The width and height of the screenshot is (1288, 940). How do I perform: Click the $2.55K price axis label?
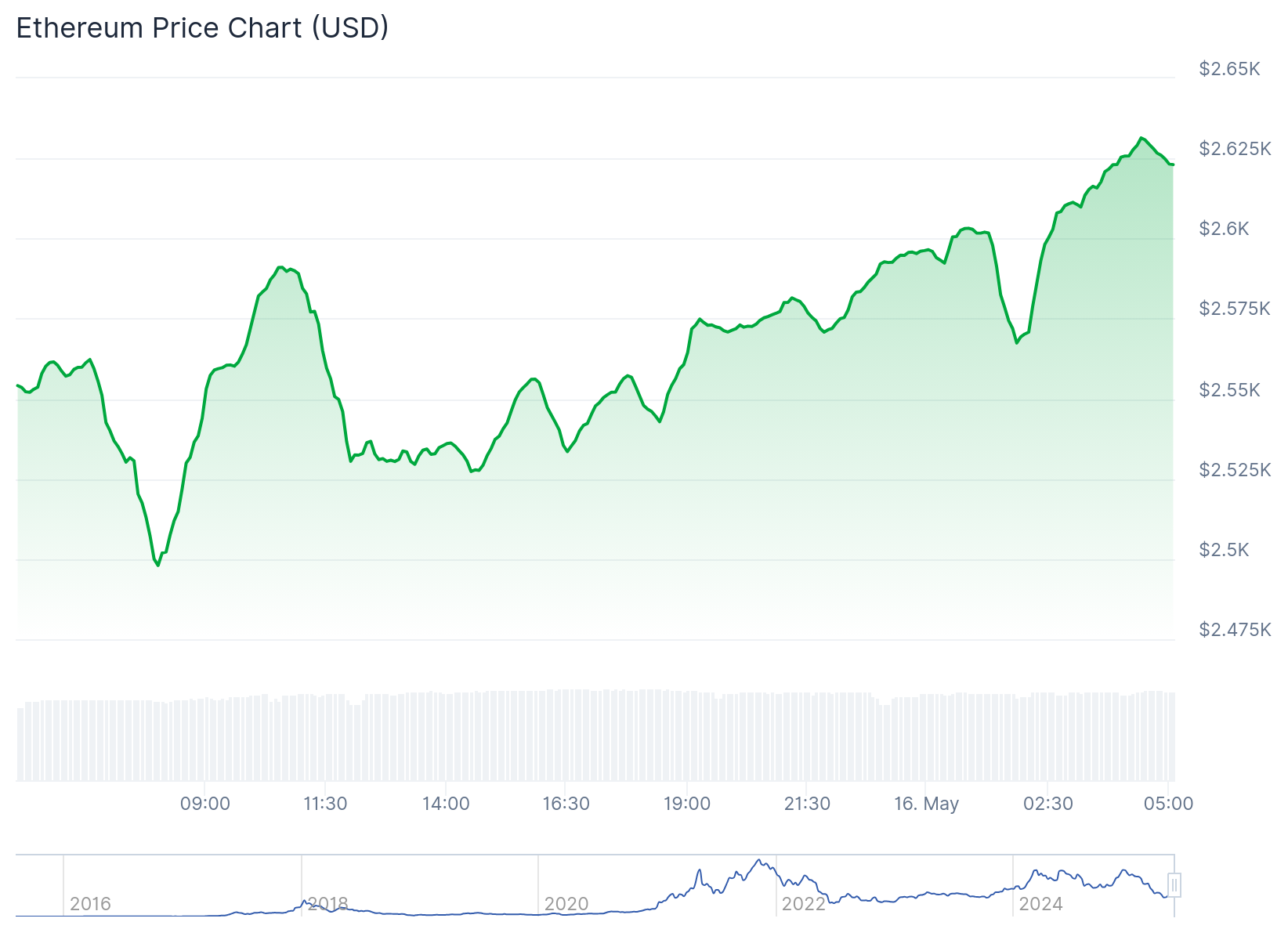[x=1229, y=390]
